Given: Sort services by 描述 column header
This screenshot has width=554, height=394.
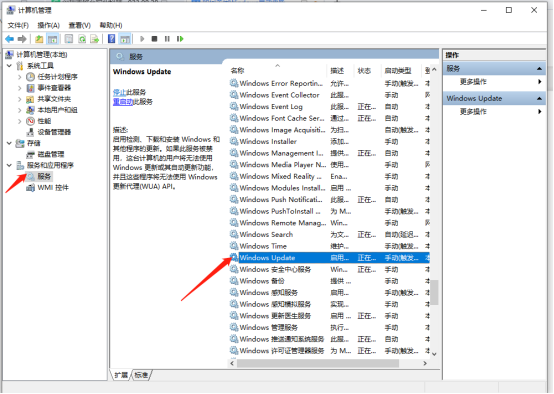Looking at the screenshot, I should click(x=340, y=71).
